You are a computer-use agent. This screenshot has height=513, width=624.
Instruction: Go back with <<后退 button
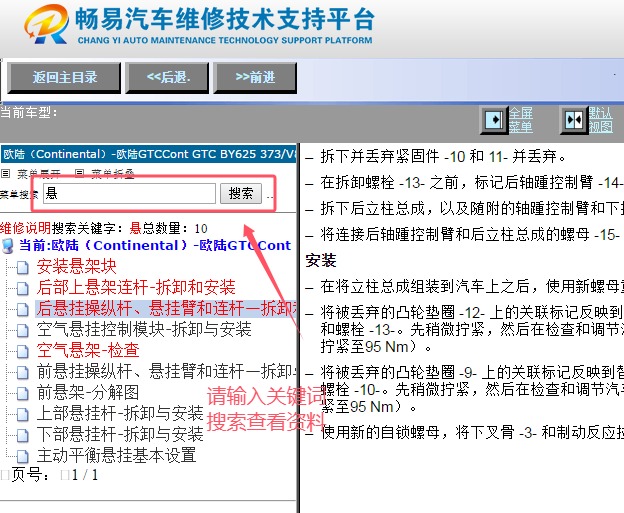(x=167, y=78)
